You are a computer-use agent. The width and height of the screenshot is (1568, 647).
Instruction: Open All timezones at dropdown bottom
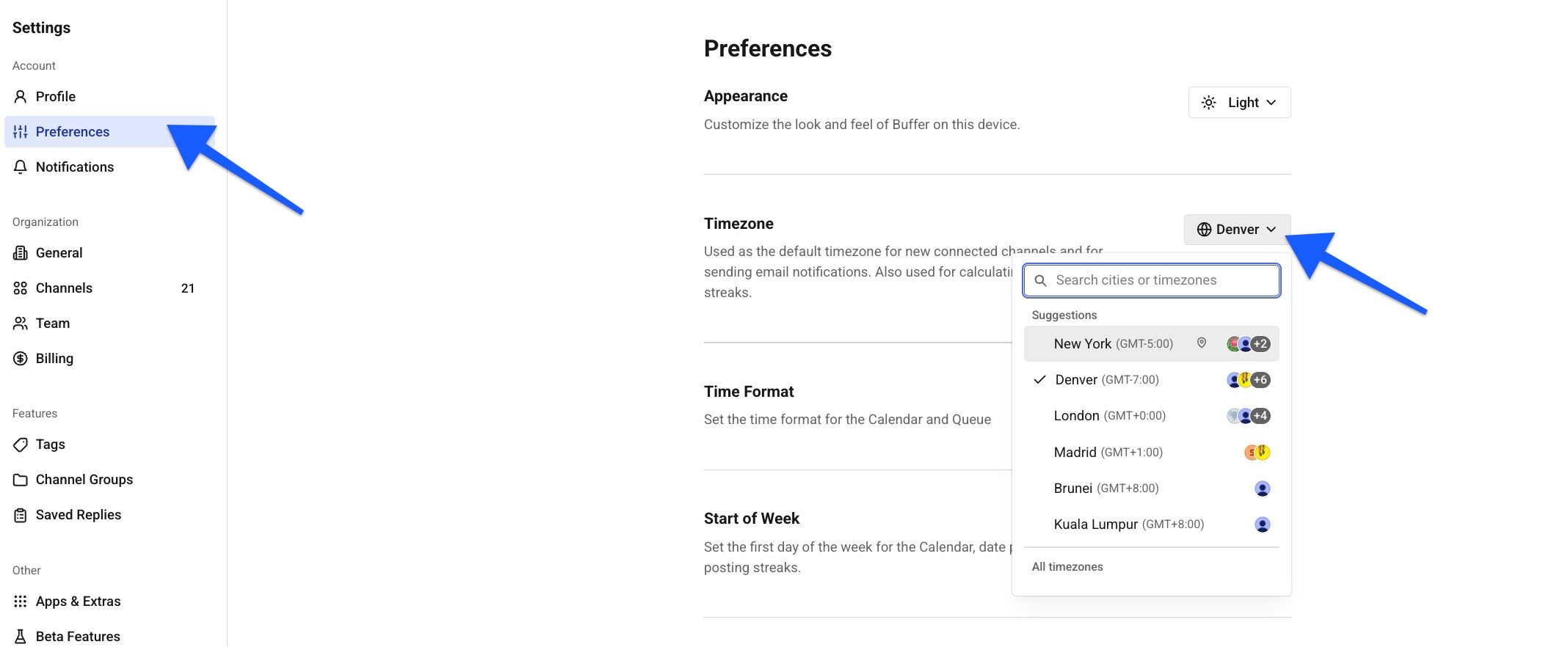[x=1067, y=566]
